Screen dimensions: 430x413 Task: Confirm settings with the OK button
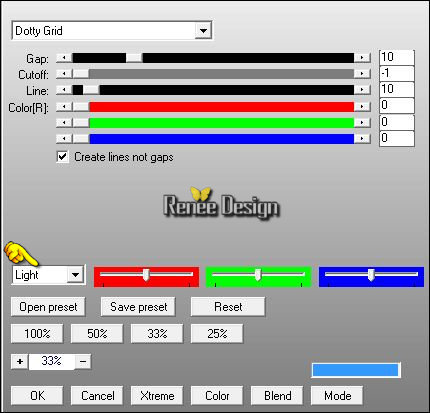point(37,396)
